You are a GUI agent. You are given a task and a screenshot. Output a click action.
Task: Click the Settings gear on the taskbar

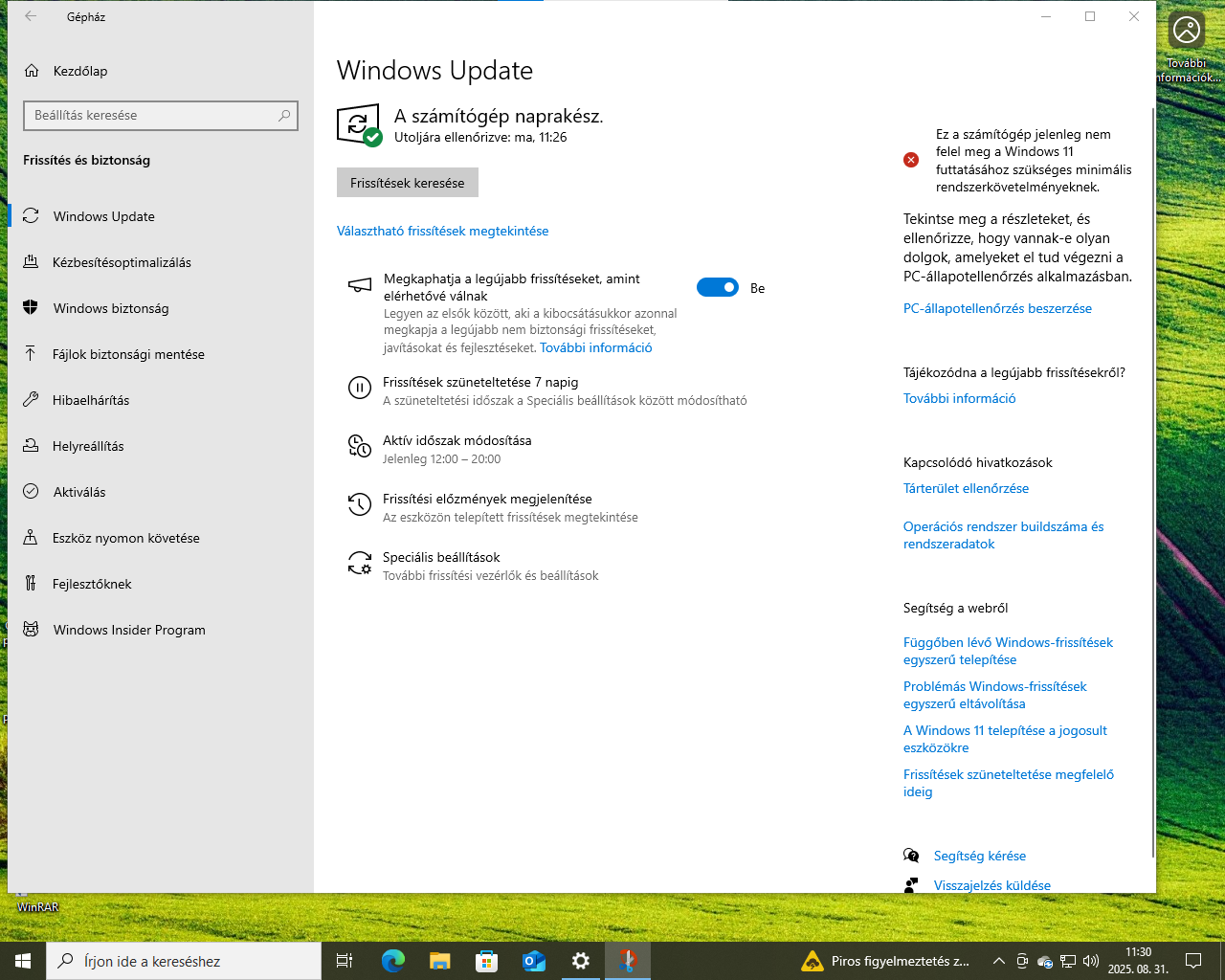[580, 961]
